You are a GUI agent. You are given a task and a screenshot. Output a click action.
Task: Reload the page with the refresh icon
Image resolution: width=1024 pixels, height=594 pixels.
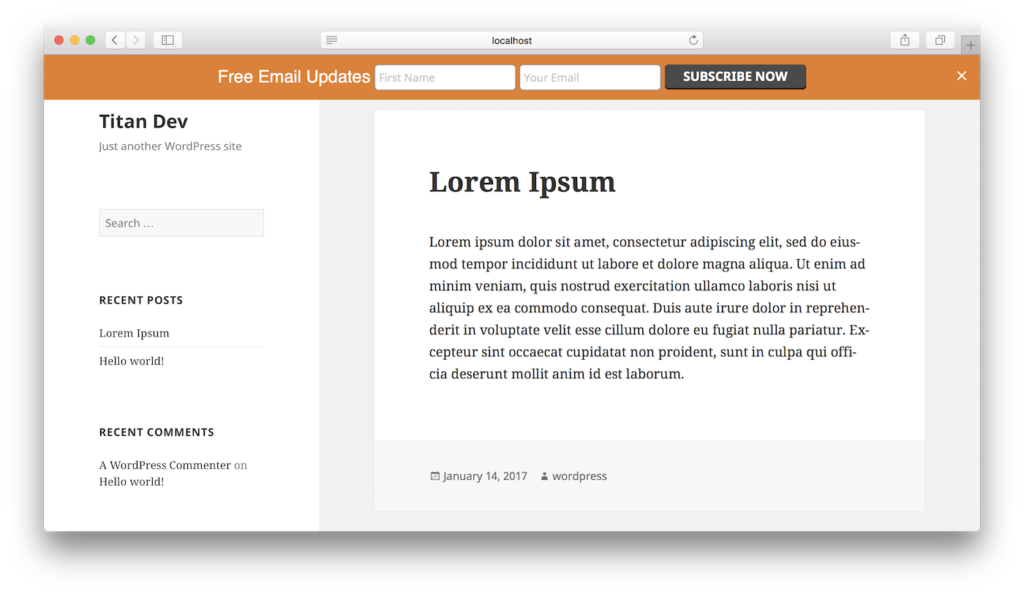tap(693, 40)
